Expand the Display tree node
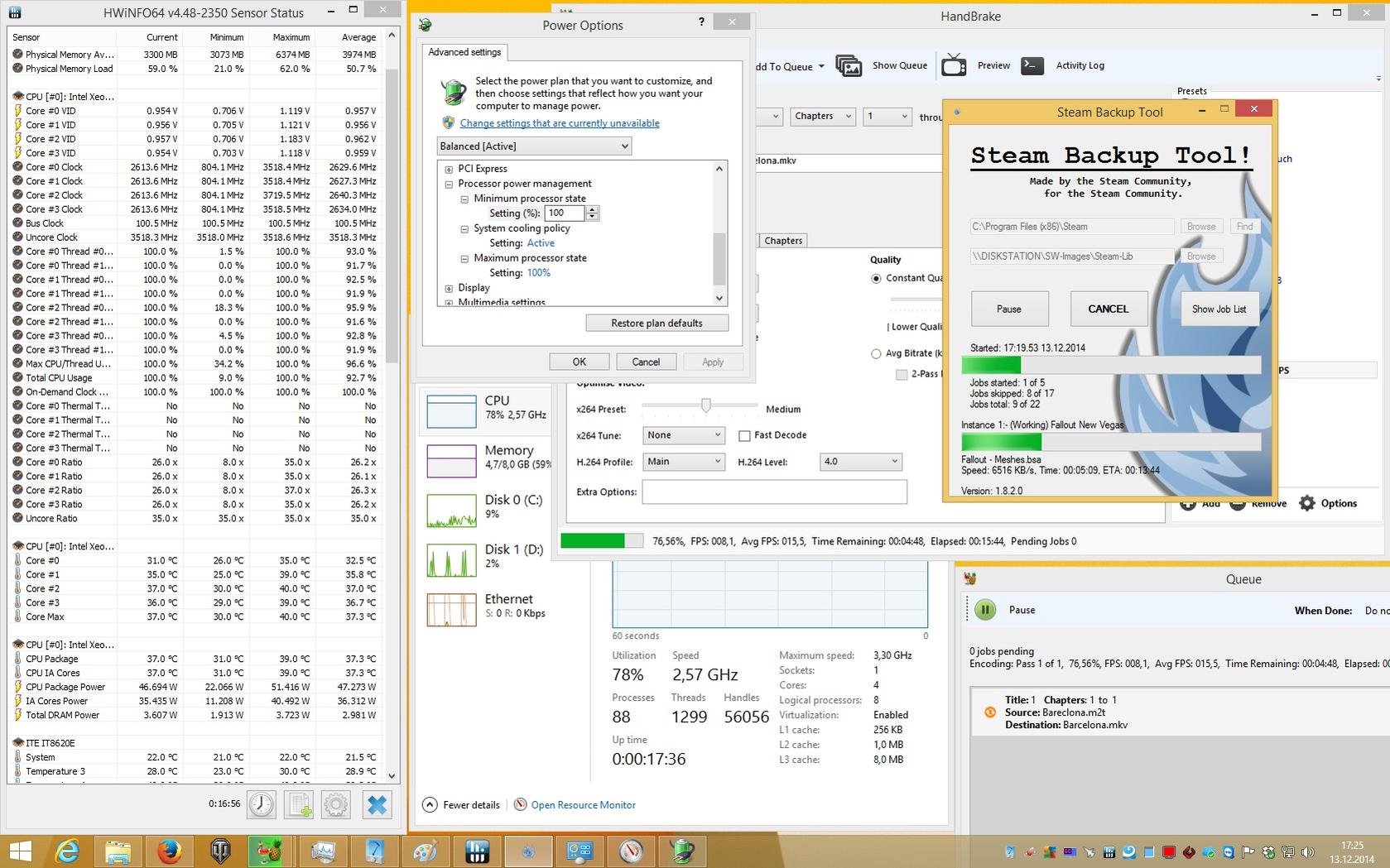The height and width of the screenshot is (868, 1390). click(x=449, y=288)
